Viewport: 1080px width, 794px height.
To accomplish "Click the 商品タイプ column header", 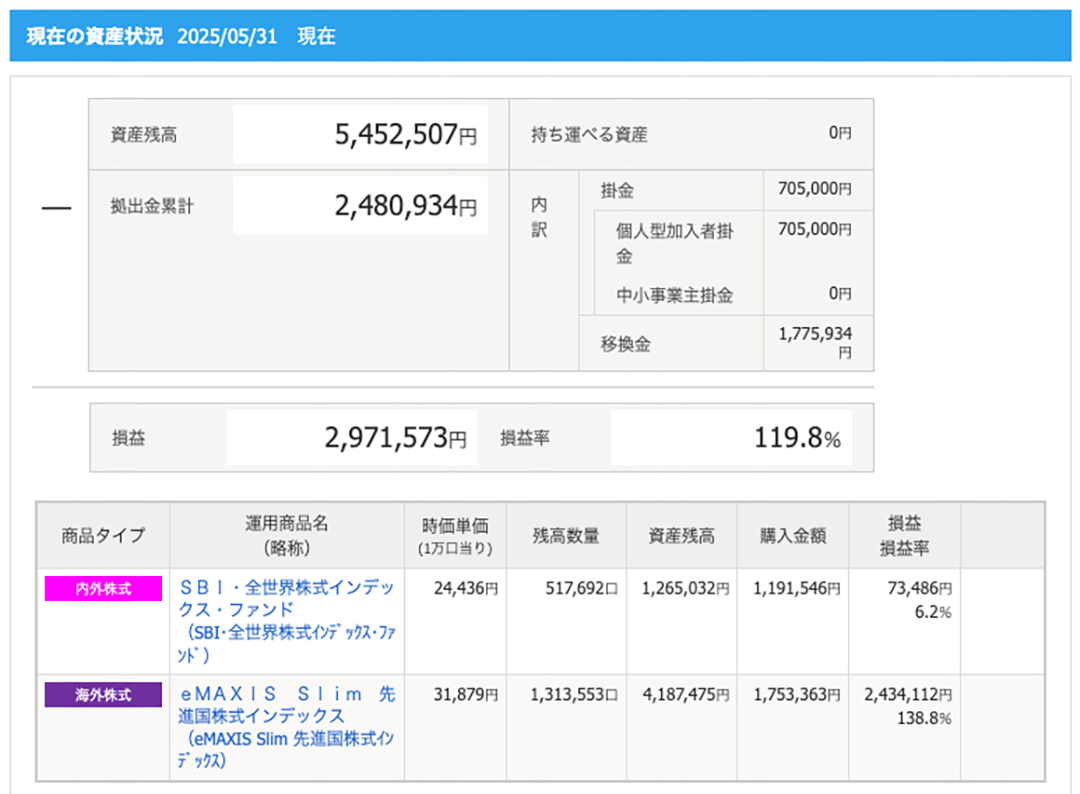I will [x=103, y=536].
